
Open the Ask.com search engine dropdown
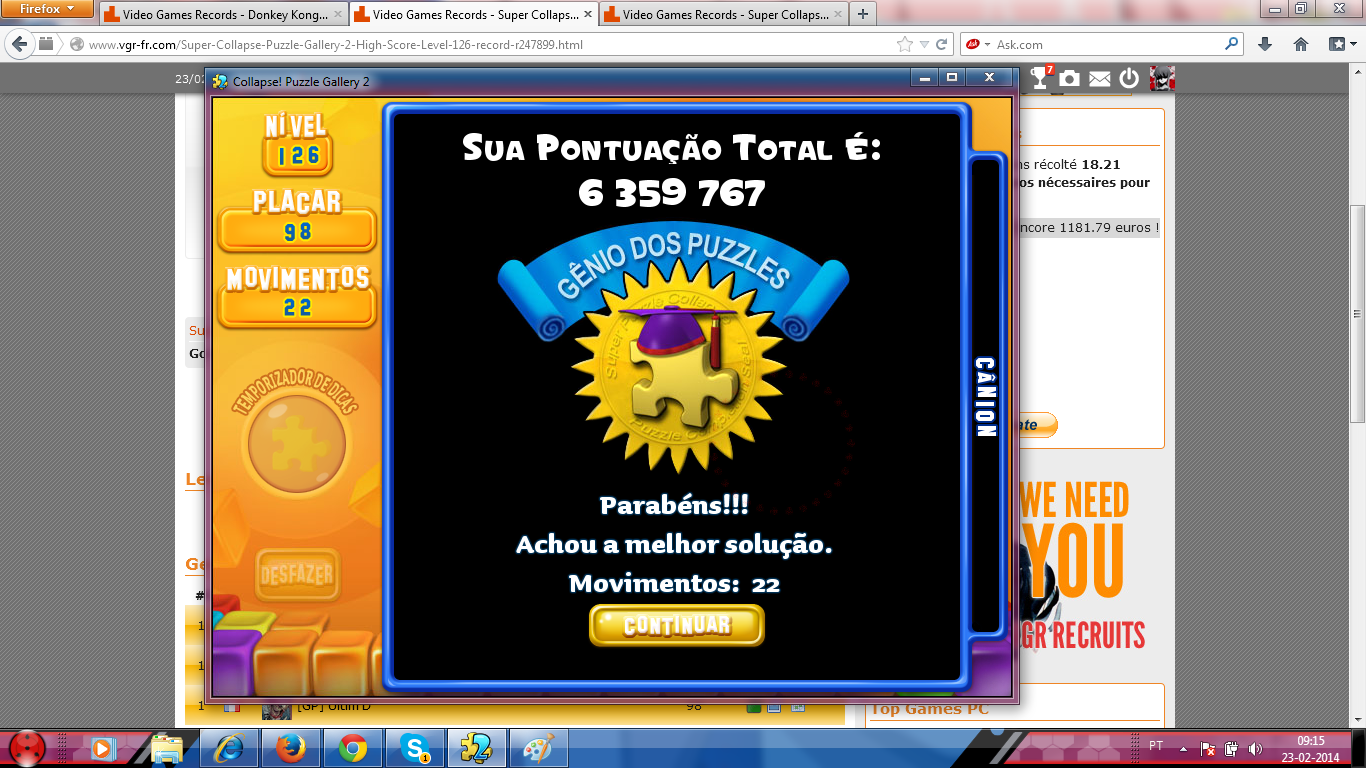point(977,45)
